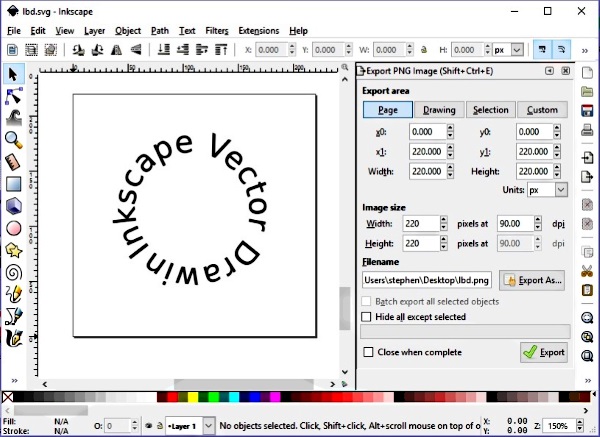Screen dimensions: 600x437
Task: Open the File menu
Action: [x=14, y=31]
